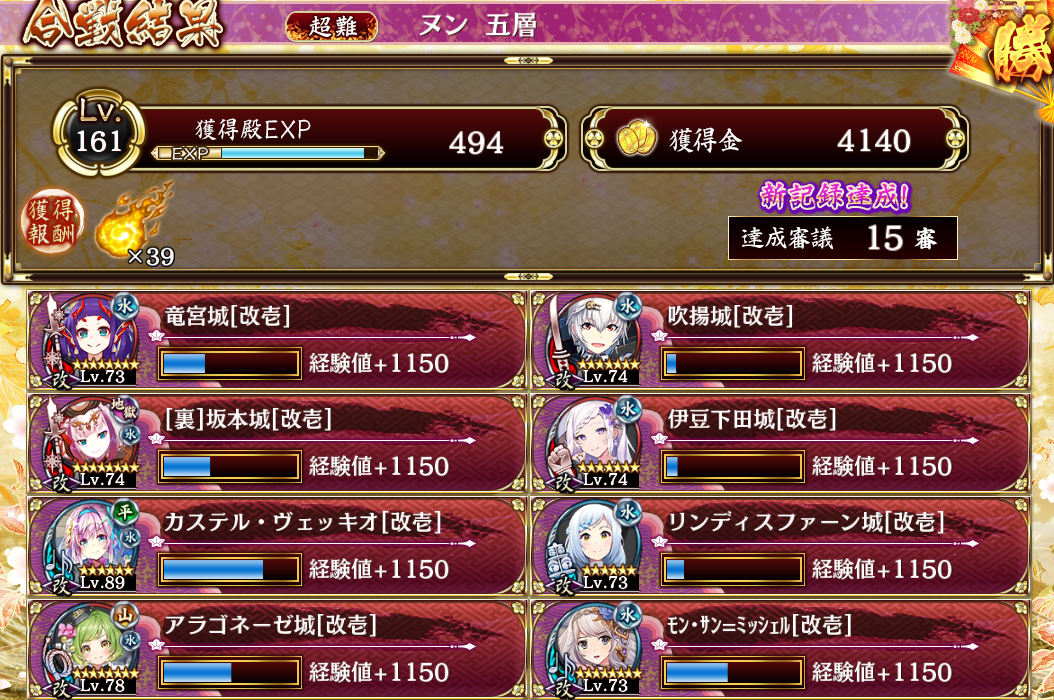Select モン・サン=ミッシェル[改壱] character portrait
1054x700 pixels.
593,649
